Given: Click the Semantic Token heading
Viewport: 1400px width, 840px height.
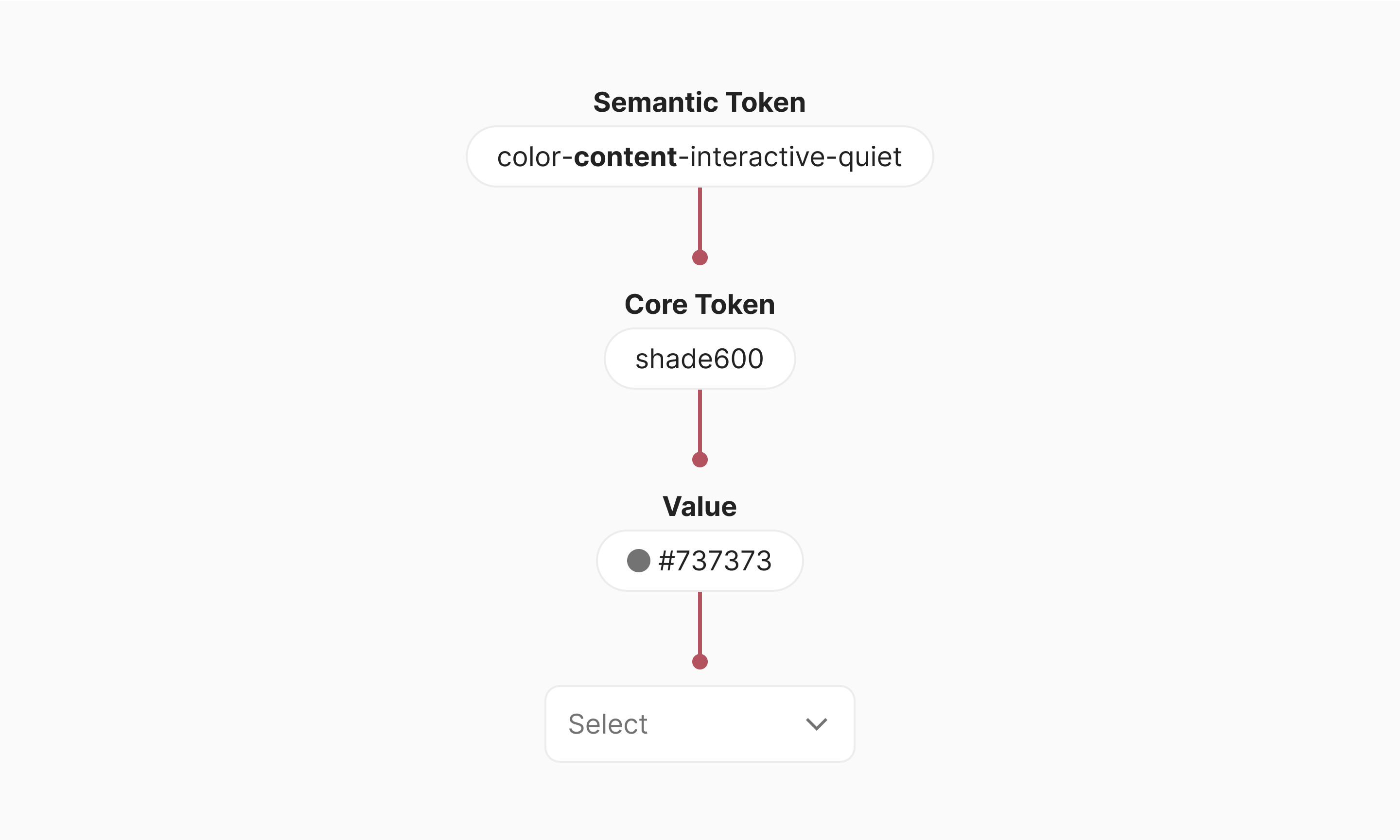Looking at the screenshot, I should coord(700,103).
